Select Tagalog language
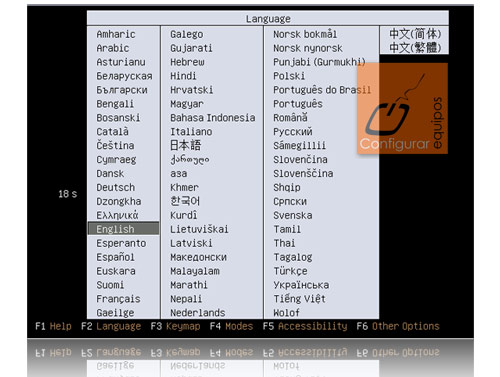This screenshot has width=500, height=377. tap(293, 257)
